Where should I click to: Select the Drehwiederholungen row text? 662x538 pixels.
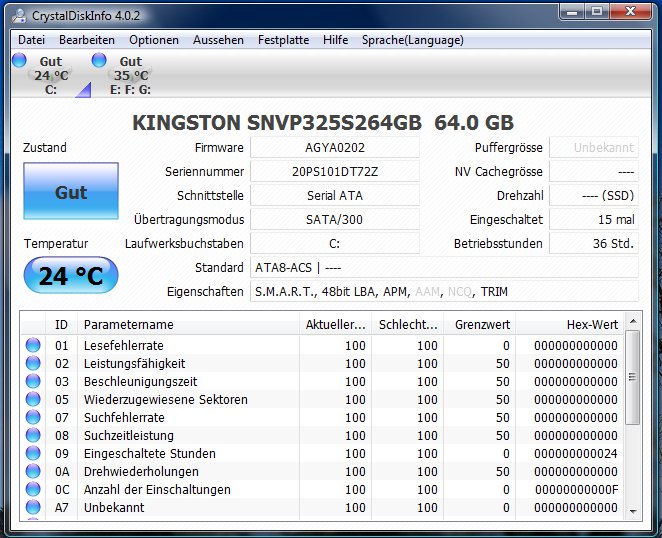click(x=141, y=472)
